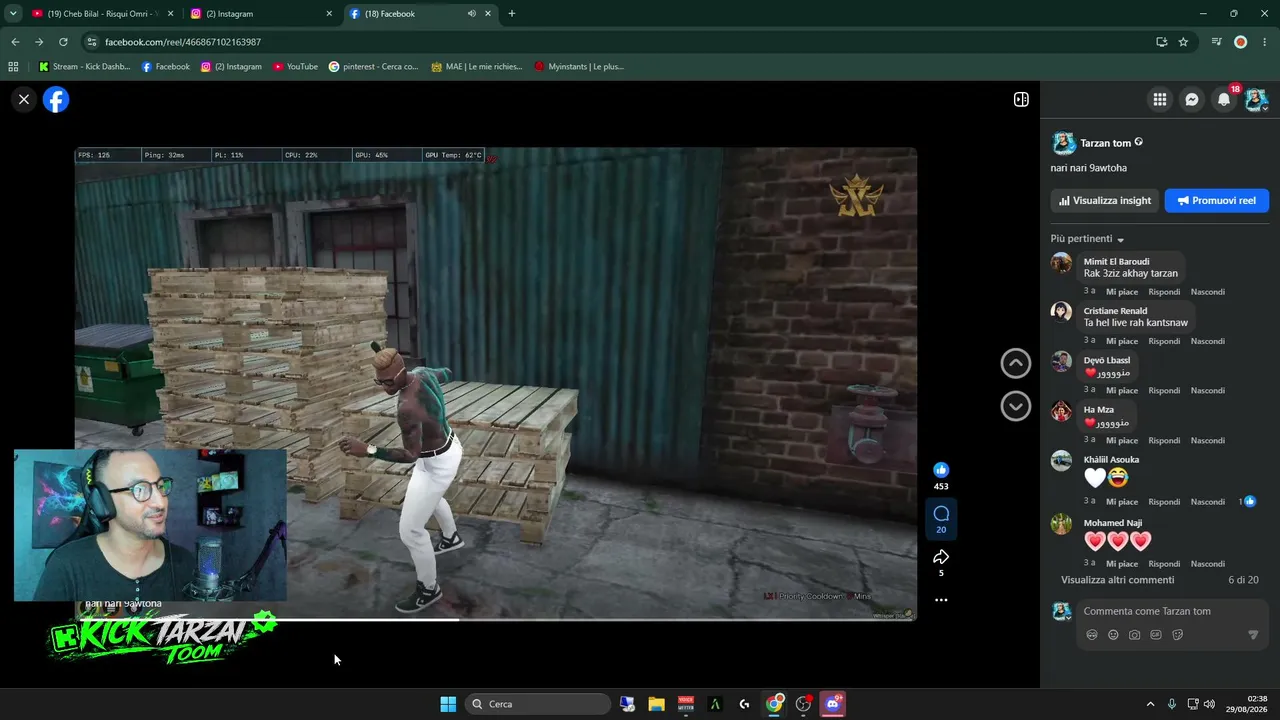Like Mohamed Naji's comment
This screenshot has width=1280, height=720.
pyautogui.click(x=1121, y=564)
